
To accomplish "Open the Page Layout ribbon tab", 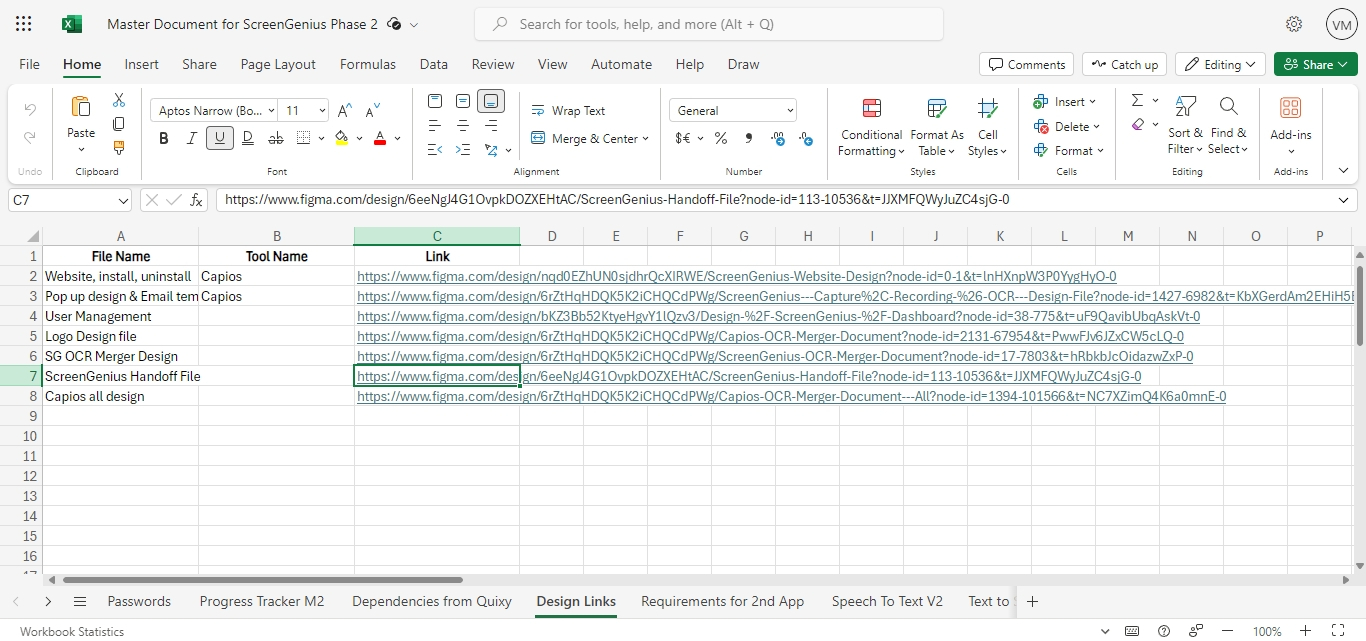I will [278, 64].
